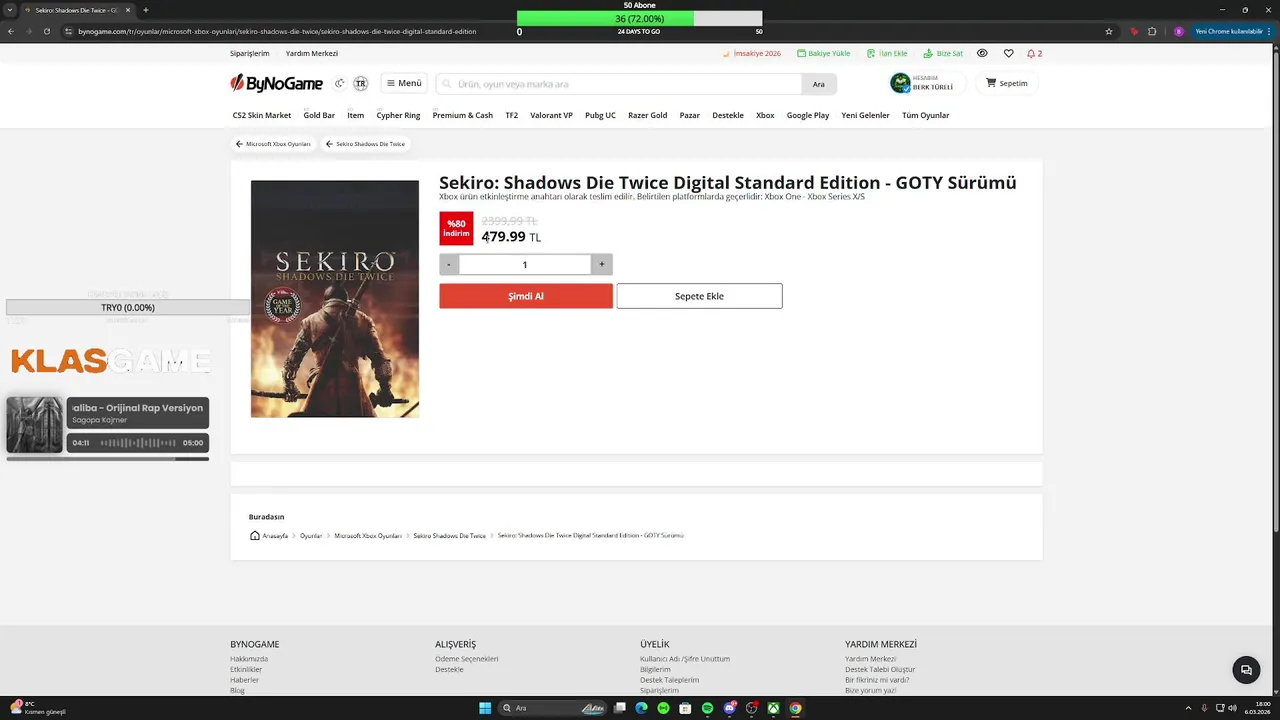Click the ByNoGame logo
Viewport: 1280px width, 720px height.
pos(276,83)
